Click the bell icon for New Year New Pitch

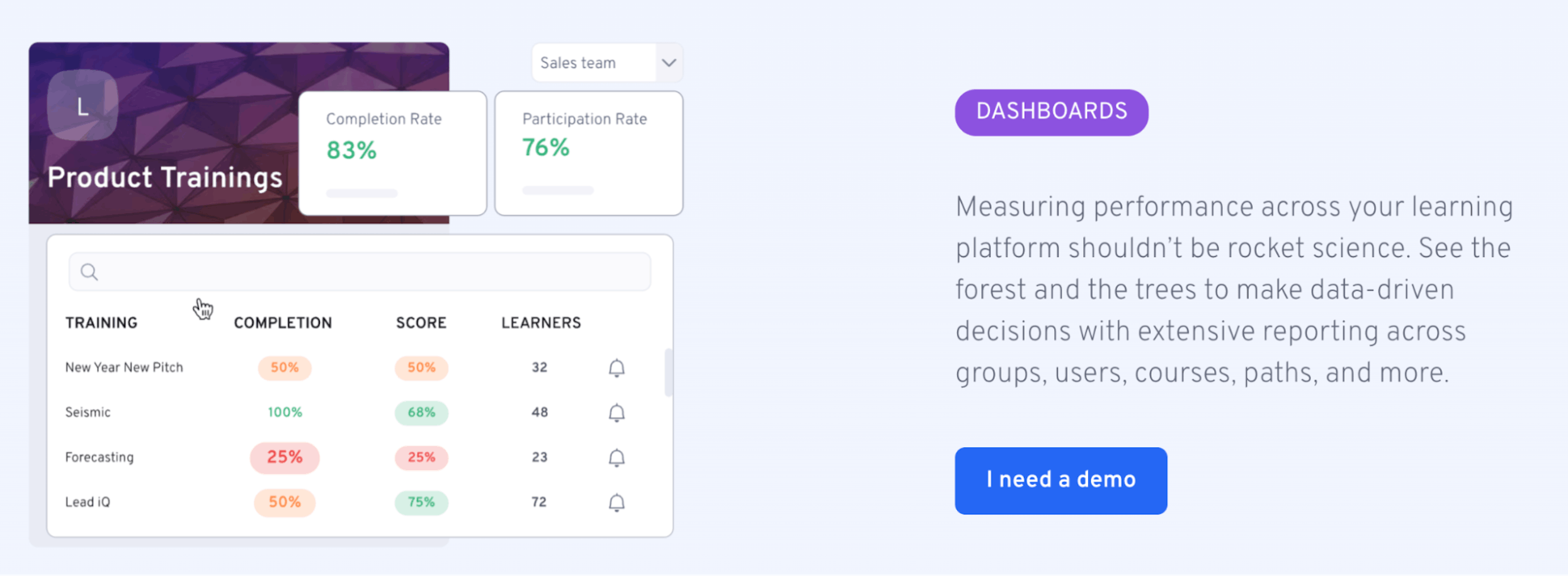pyautogui.click(x=616, y=368)
